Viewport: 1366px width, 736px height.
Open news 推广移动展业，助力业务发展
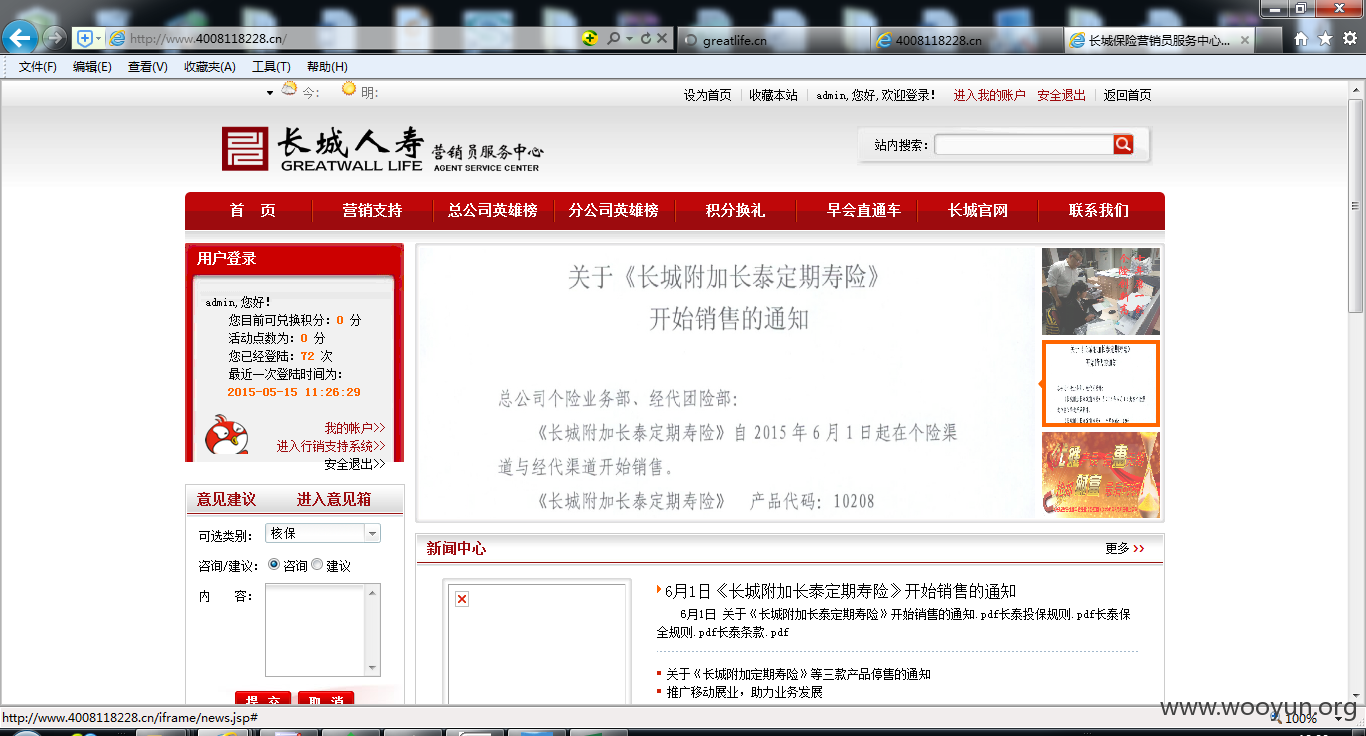tap(744, 692)
